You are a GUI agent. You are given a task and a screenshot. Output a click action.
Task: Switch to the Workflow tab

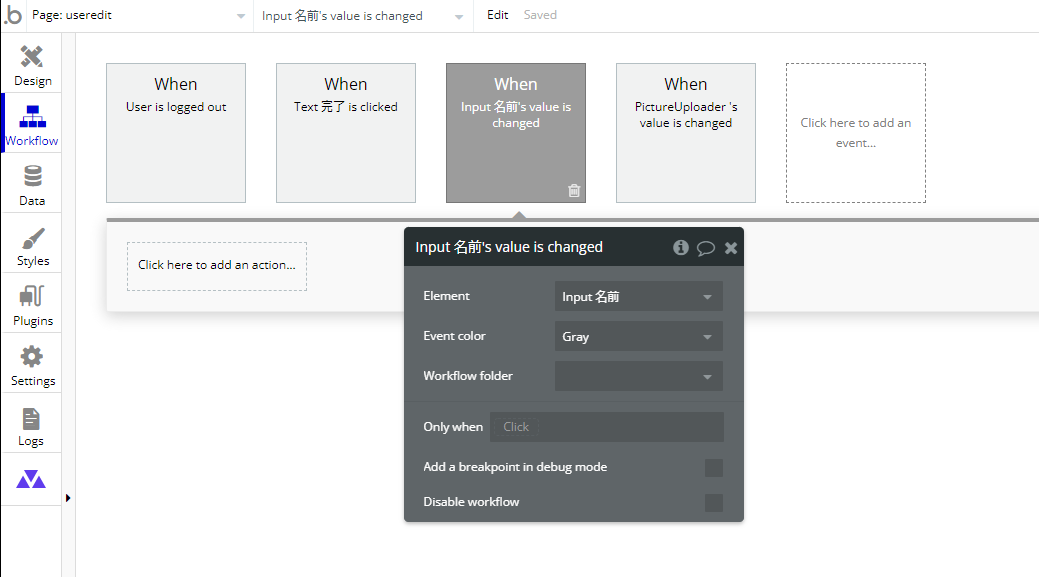[32, 126]
